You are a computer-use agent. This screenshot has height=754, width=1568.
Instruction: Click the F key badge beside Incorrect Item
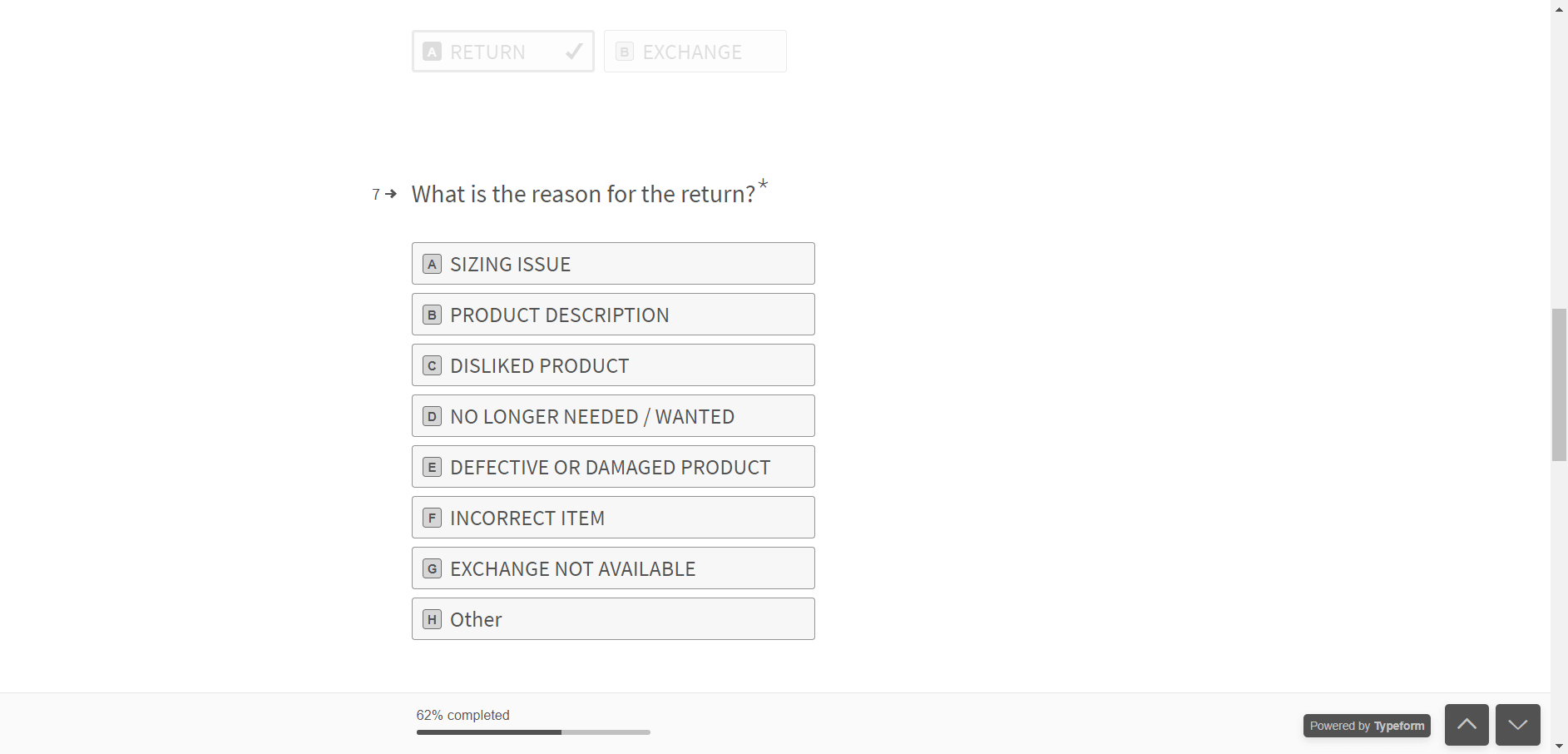click(432, 518)
